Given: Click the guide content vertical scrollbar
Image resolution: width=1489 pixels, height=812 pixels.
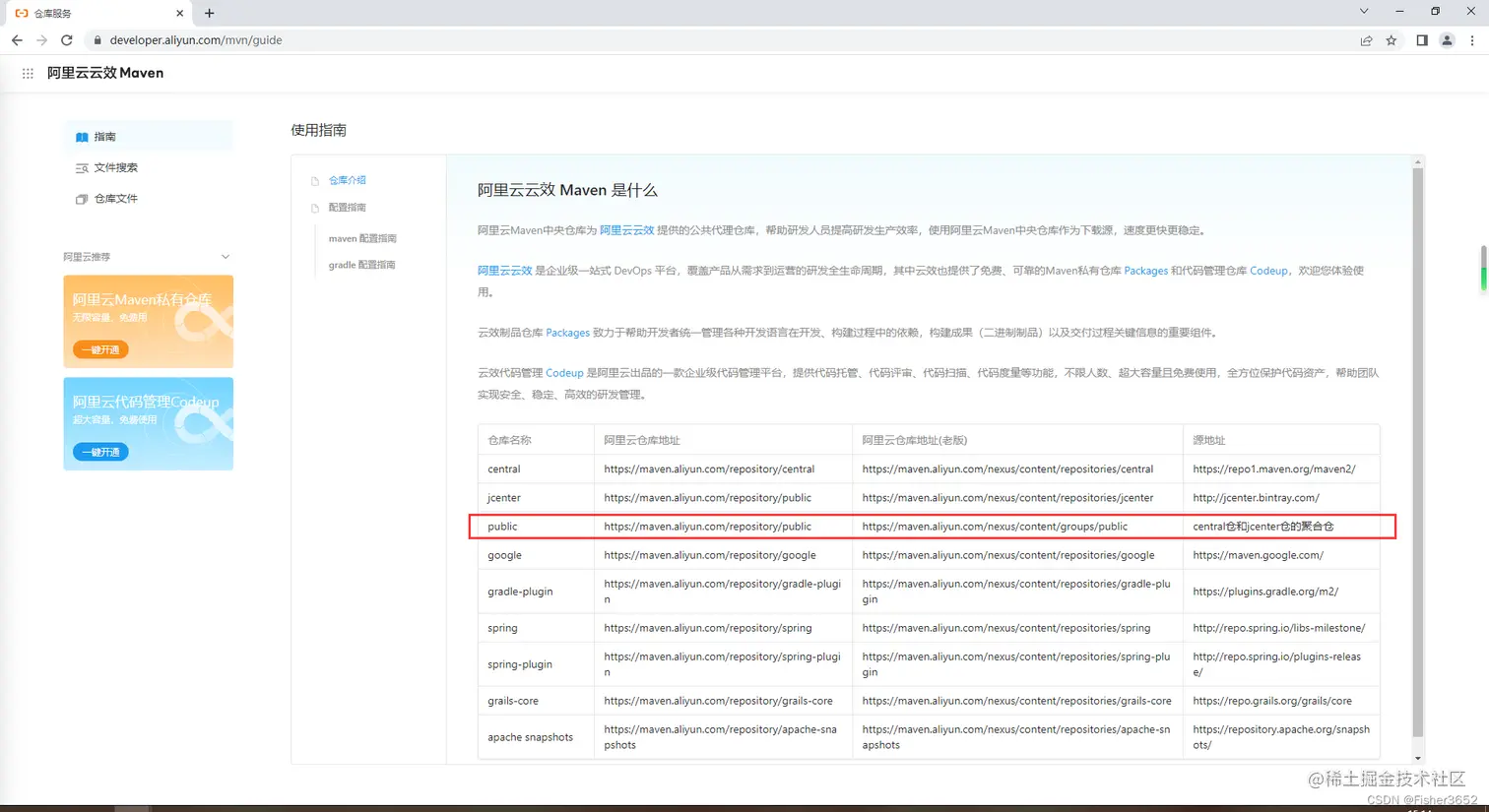Looking at the screenshot, I should tap(1418, 452).
